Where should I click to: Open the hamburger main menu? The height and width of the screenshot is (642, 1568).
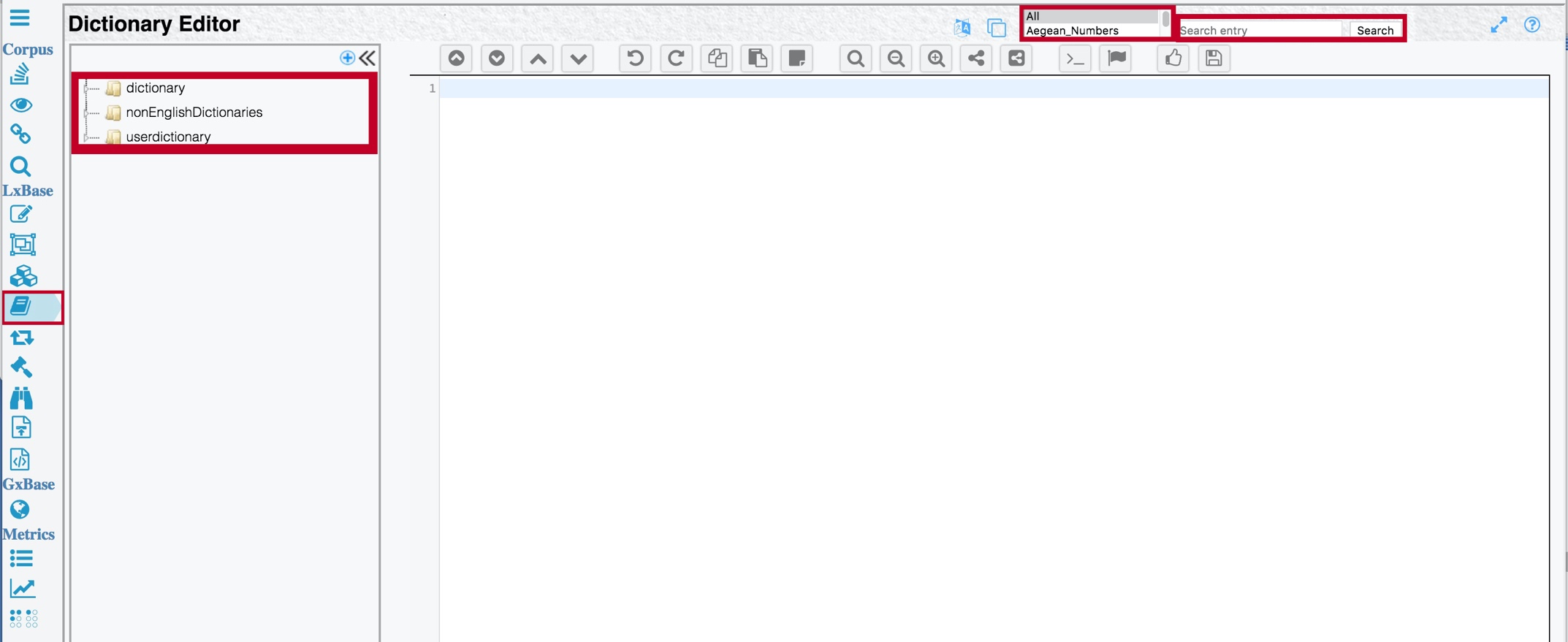click(x=20, y=18)
